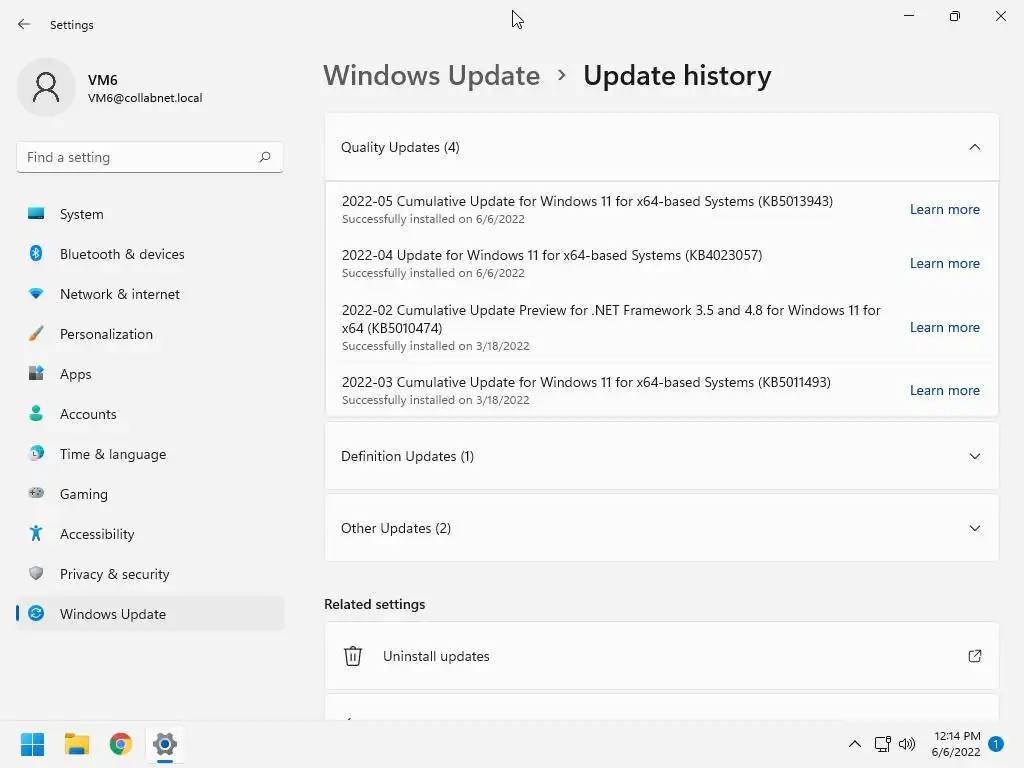Launch Google Chrome from taskbar
The image size is (1024, 768).
(120, 744)
